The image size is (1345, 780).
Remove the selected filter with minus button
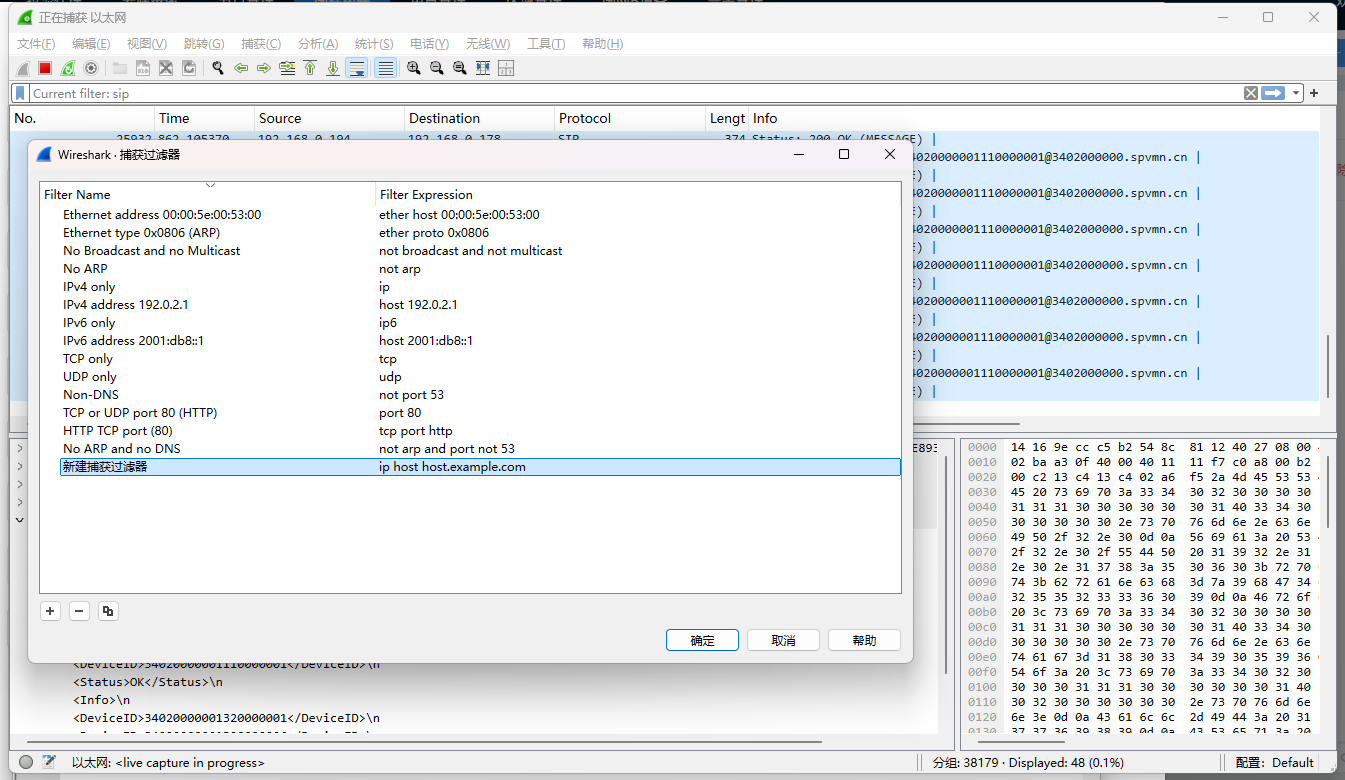80,611
